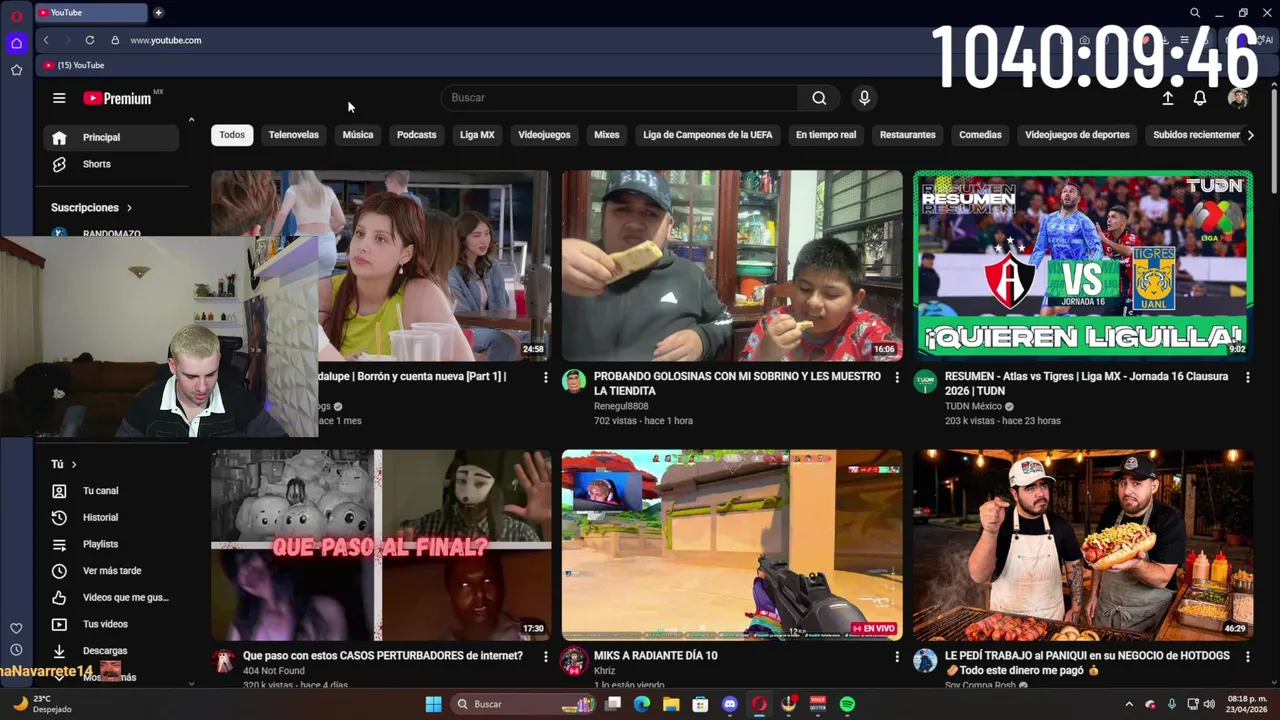
Task: Open Playlists in the sidebar
Action: [111, 544]
